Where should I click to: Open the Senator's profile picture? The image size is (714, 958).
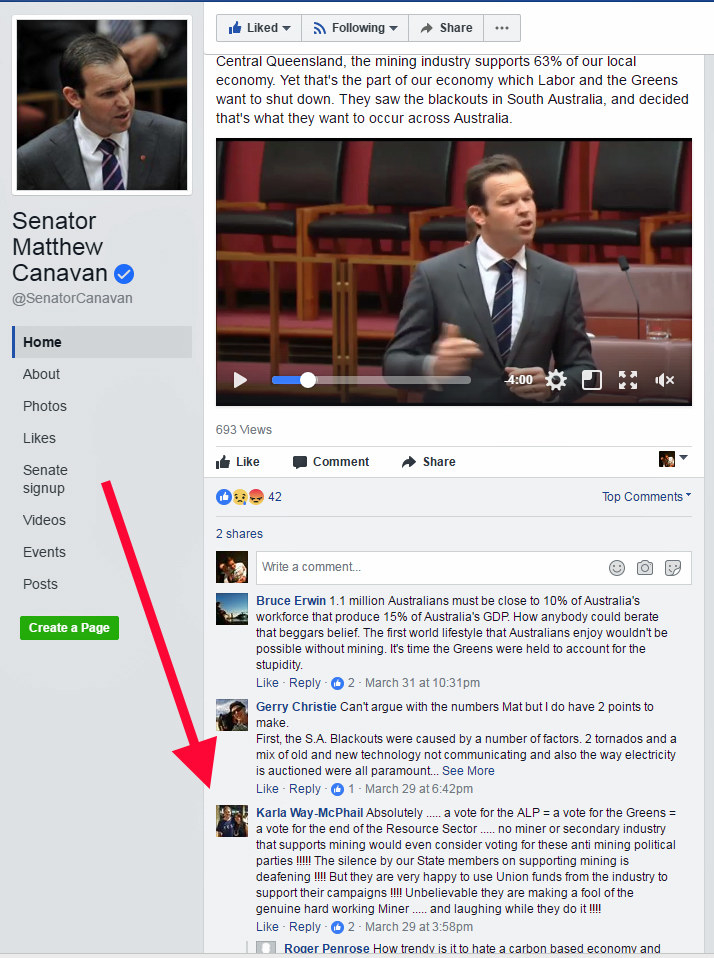(102, 105)
